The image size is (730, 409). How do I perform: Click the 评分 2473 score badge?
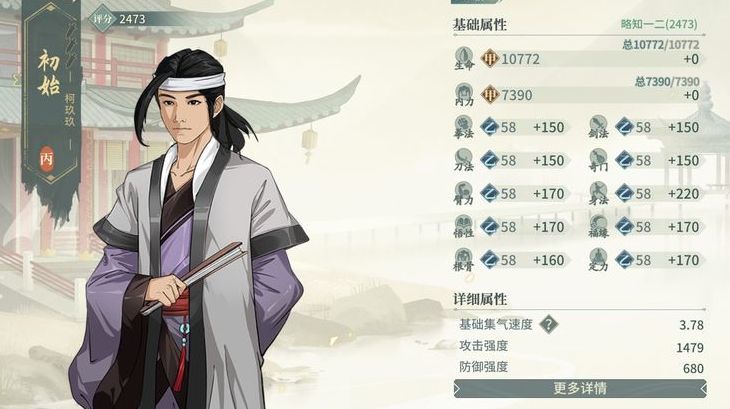click(119, 19)
